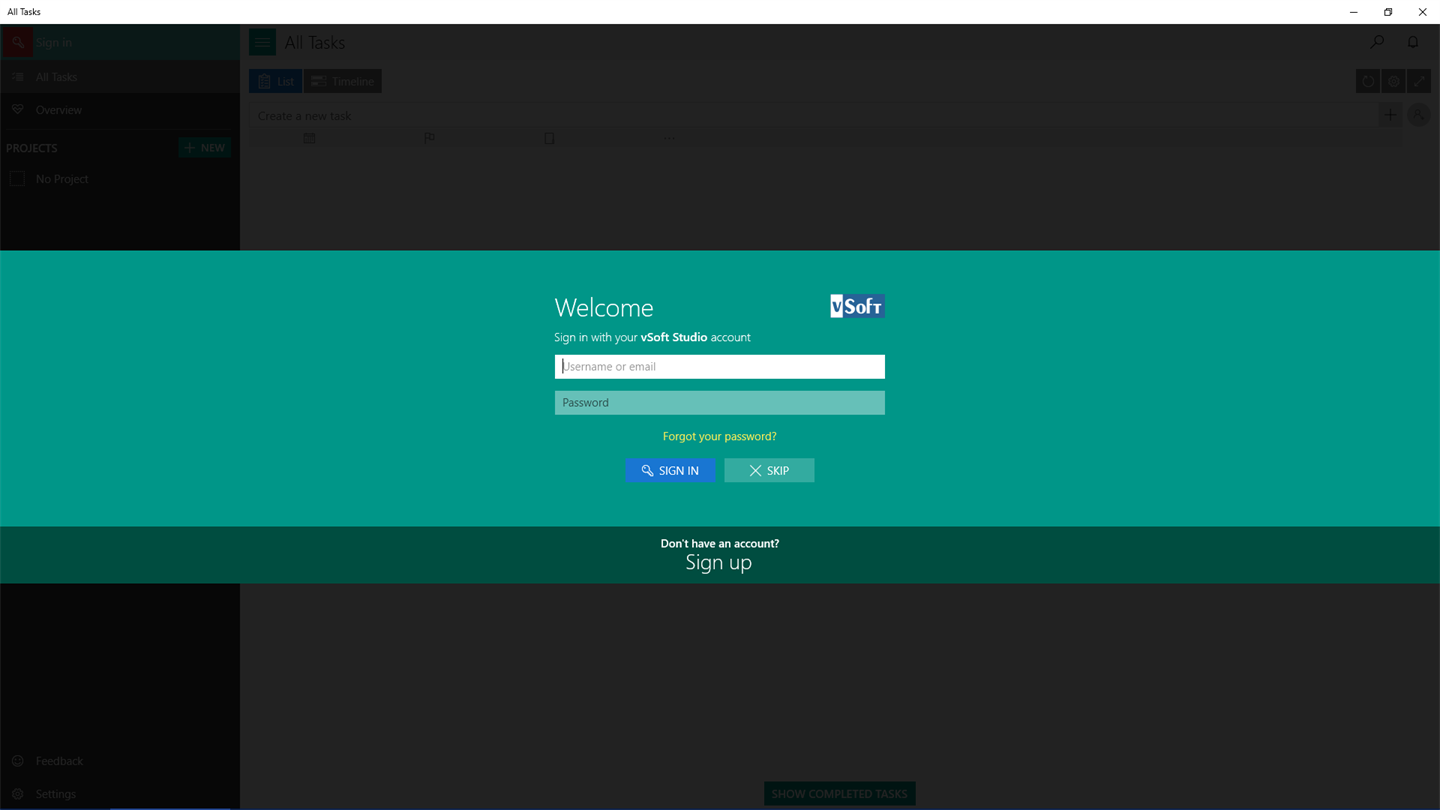Screen dimensions: 1440x810
Task: Click the refresh tasks icon
Action: pyautogui.click(x=1368, y=81)
